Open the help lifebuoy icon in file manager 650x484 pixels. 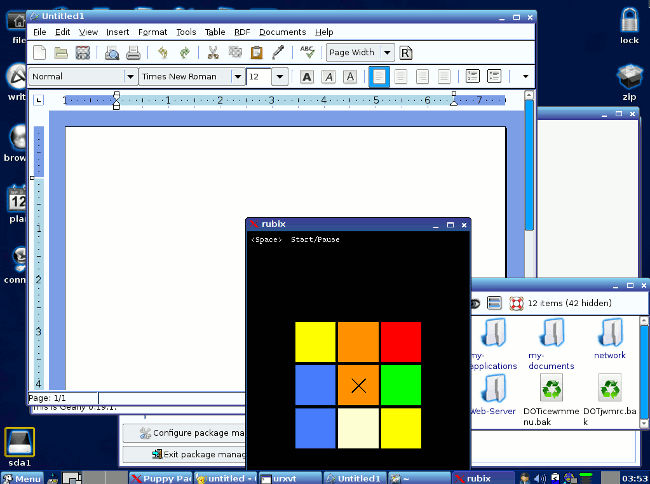coord(517,303)
